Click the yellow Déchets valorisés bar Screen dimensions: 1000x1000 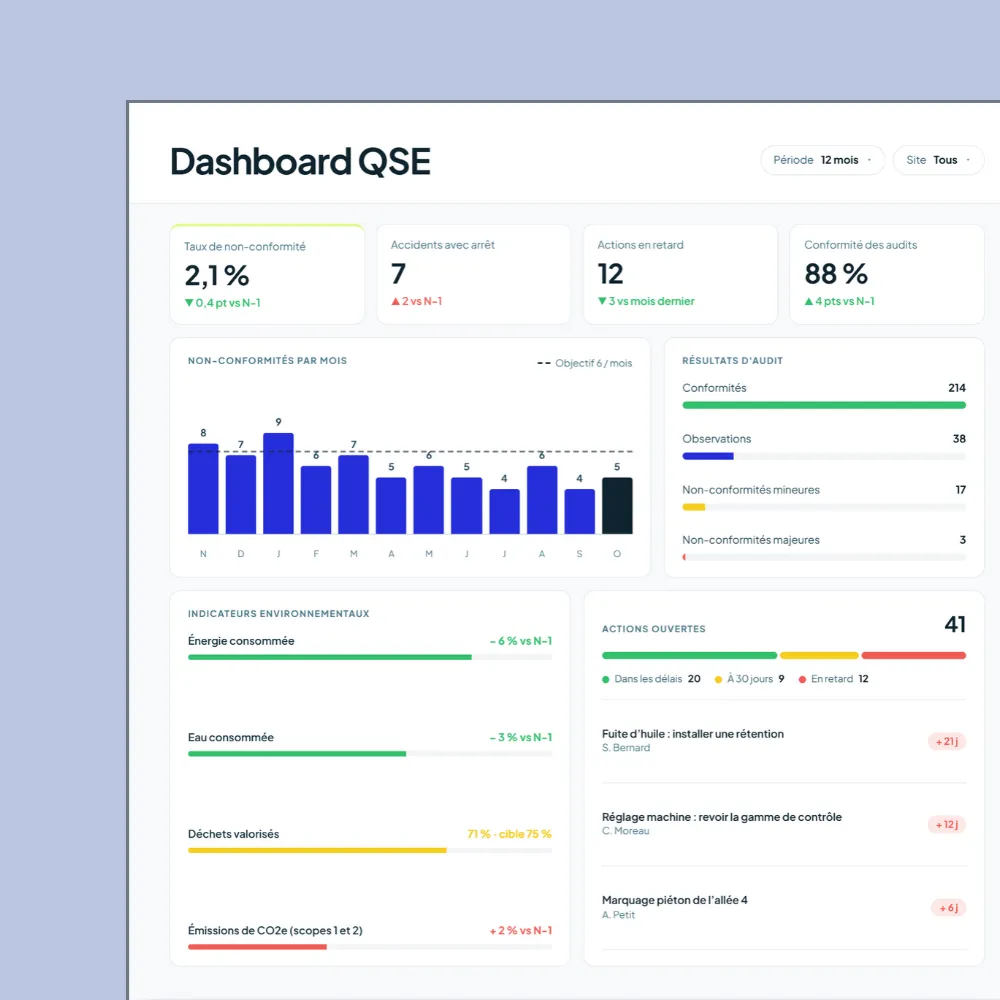click(318, 850)
